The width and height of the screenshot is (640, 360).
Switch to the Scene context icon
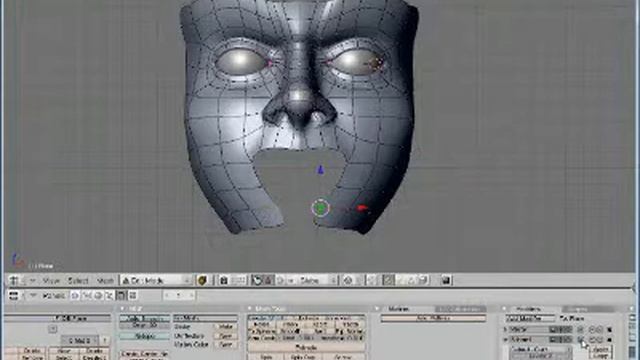tap(133, 295)
